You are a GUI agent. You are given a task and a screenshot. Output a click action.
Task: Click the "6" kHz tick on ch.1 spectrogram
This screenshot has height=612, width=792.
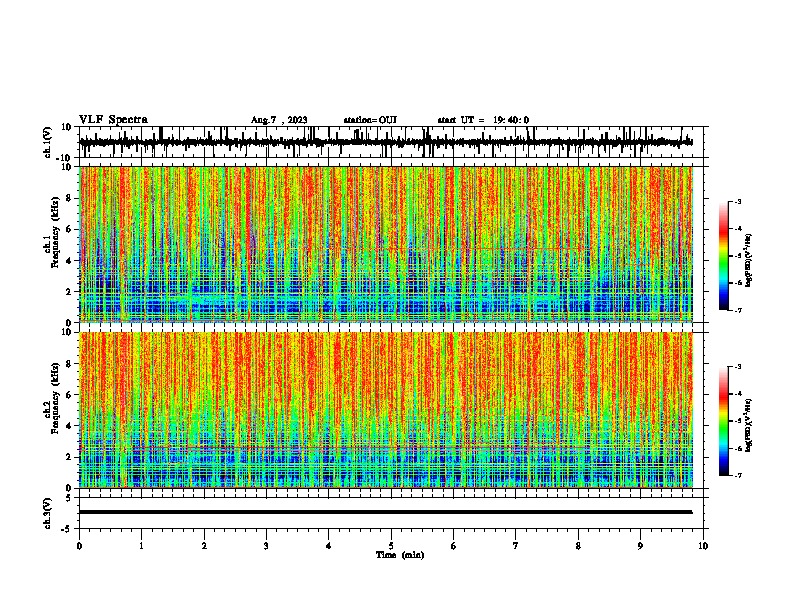tap(69, 229)
